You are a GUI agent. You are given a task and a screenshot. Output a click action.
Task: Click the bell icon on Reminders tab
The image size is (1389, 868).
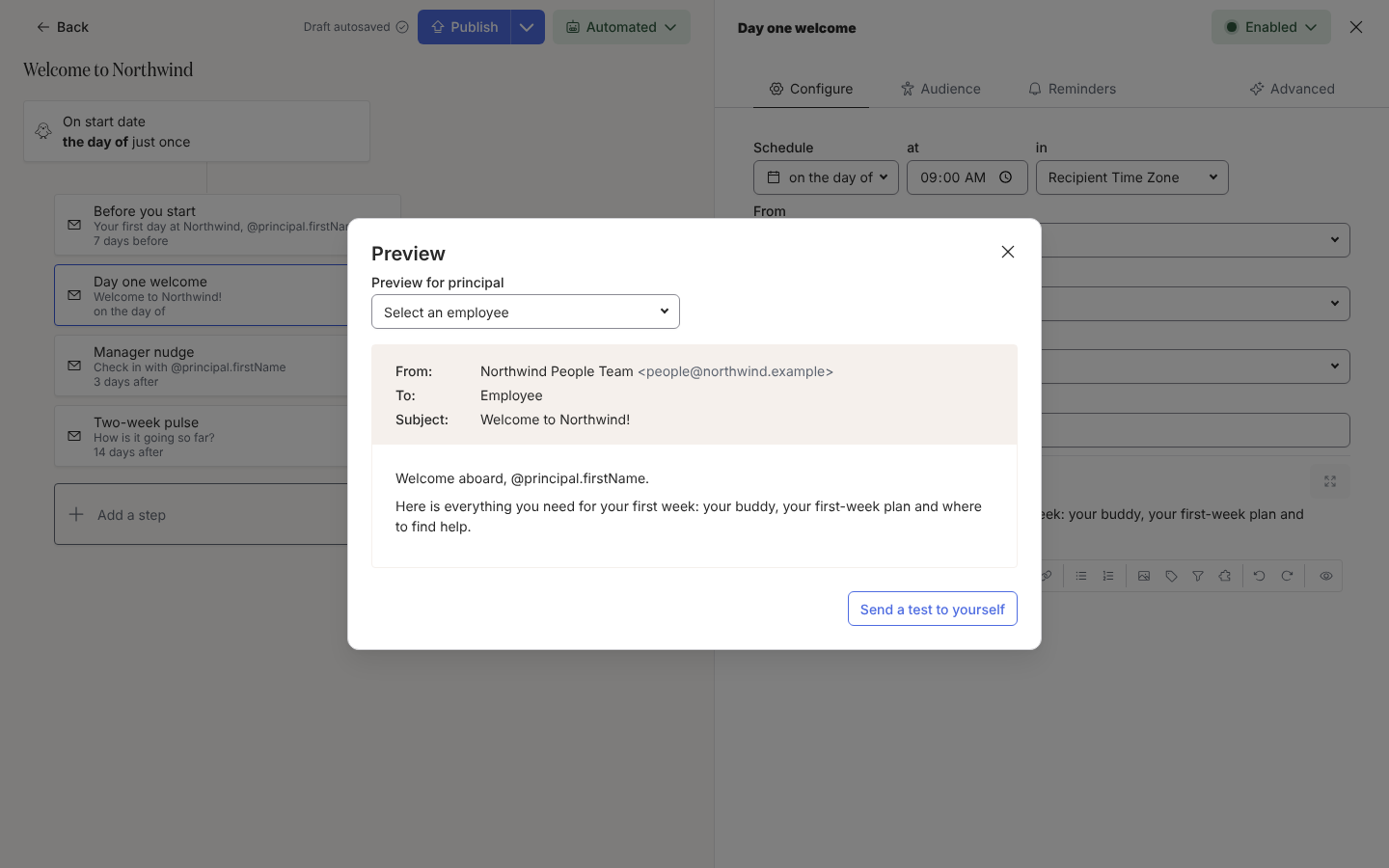[x=1035, y=89]
